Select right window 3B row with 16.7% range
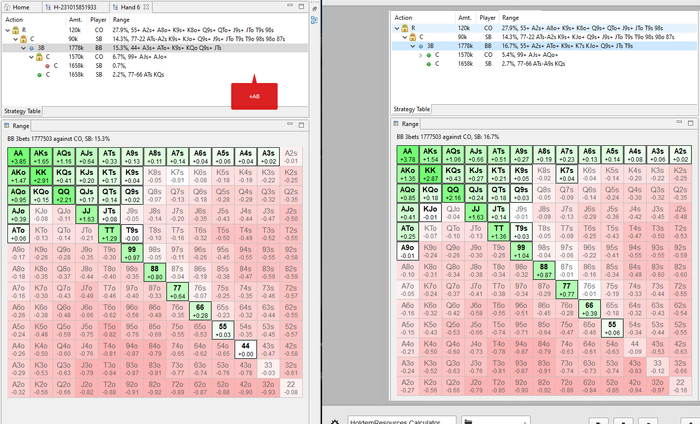 click(x=544, y=46)
